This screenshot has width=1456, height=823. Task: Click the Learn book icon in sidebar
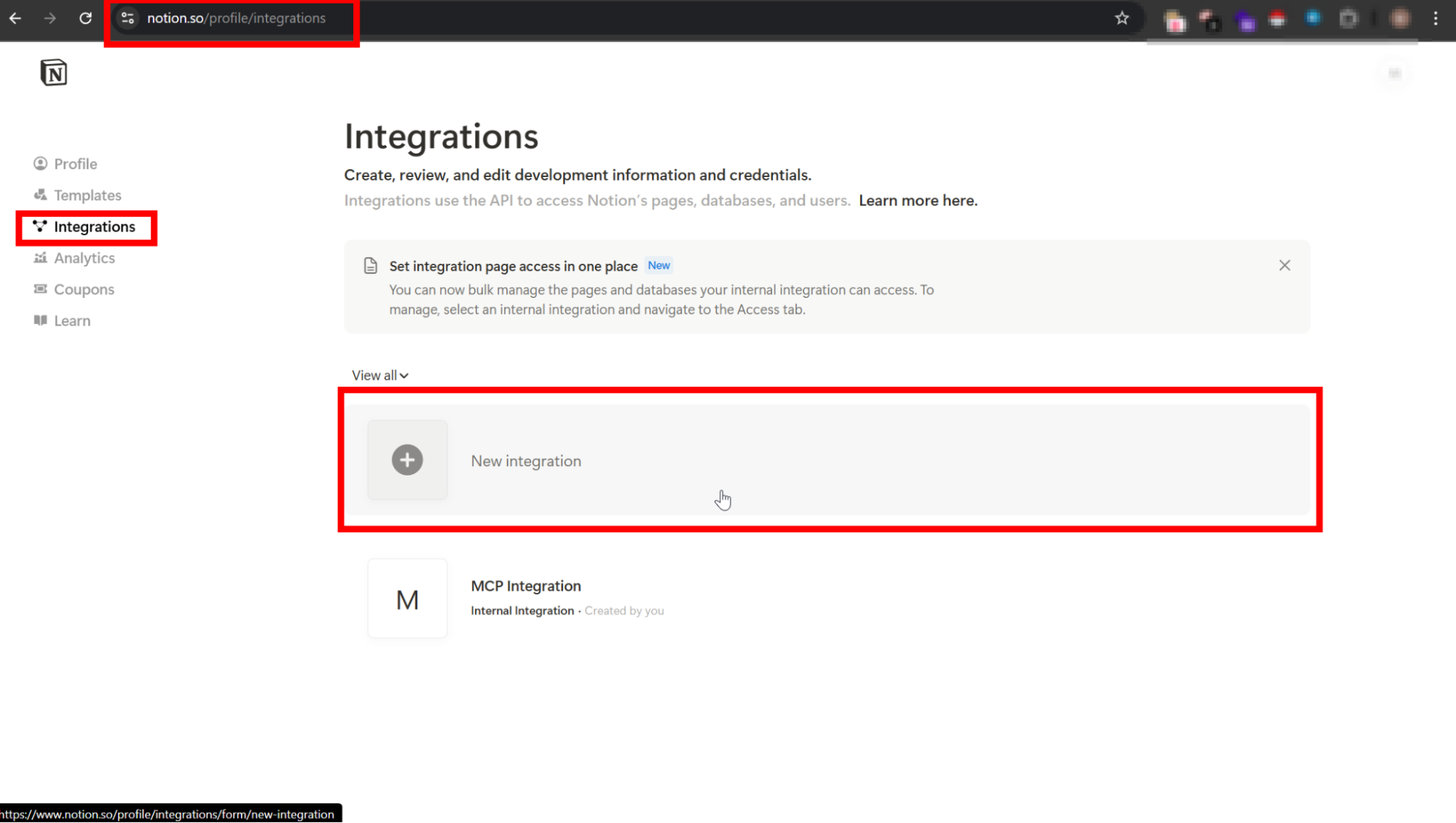click(x=40, y=320)
